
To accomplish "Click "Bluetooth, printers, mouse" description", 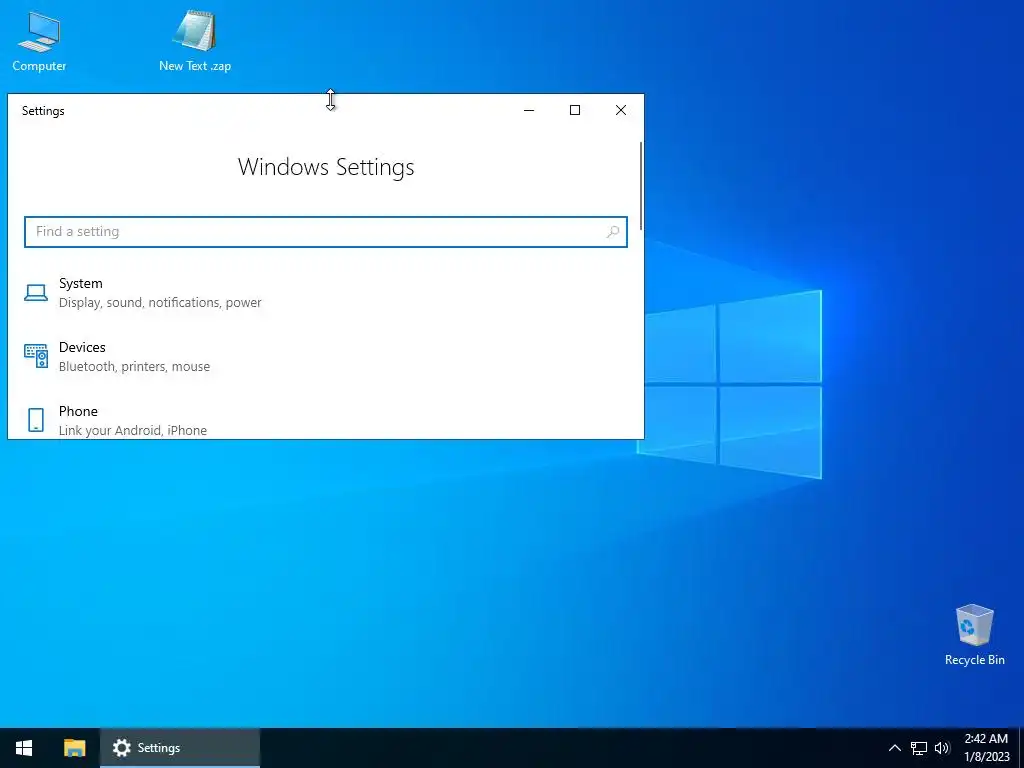I will coord(135,366).
